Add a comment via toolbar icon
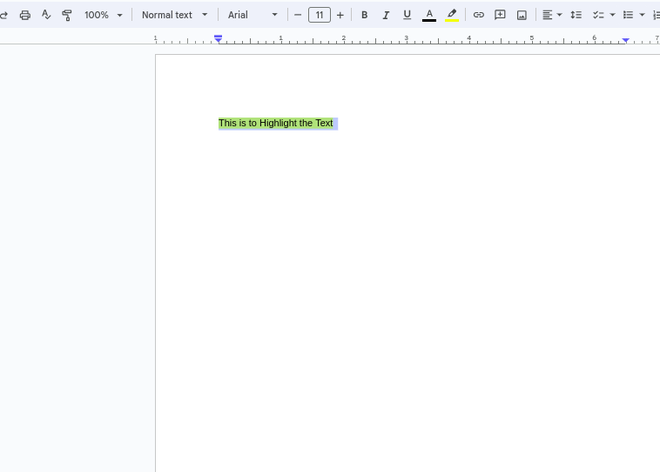660x472 pixels. pos(500,15)
